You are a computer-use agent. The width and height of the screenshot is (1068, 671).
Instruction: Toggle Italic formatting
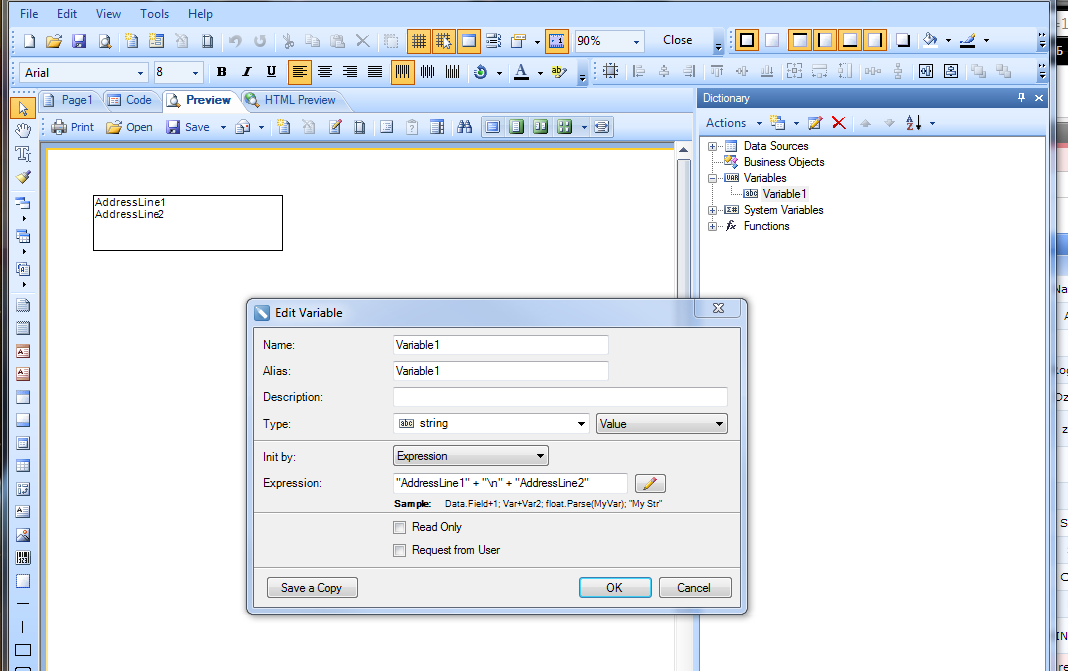pyautogui.click(x=247, y=72)
